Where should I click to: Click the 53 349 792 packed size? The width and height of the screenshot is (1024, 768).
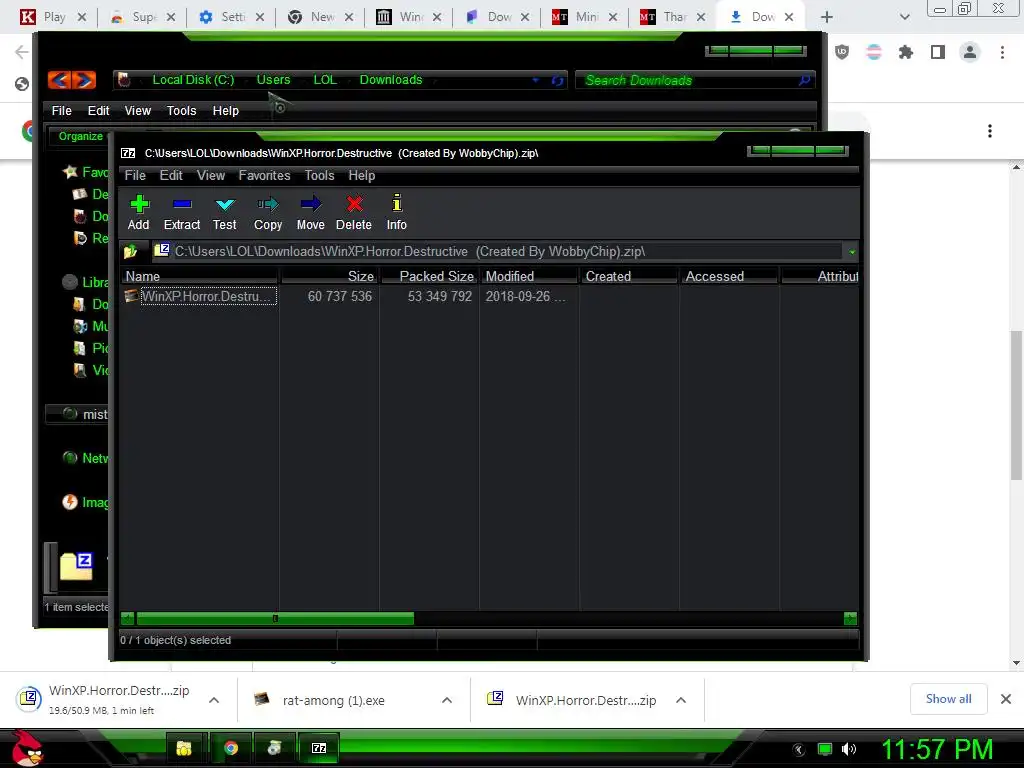(x=440, y=296)
